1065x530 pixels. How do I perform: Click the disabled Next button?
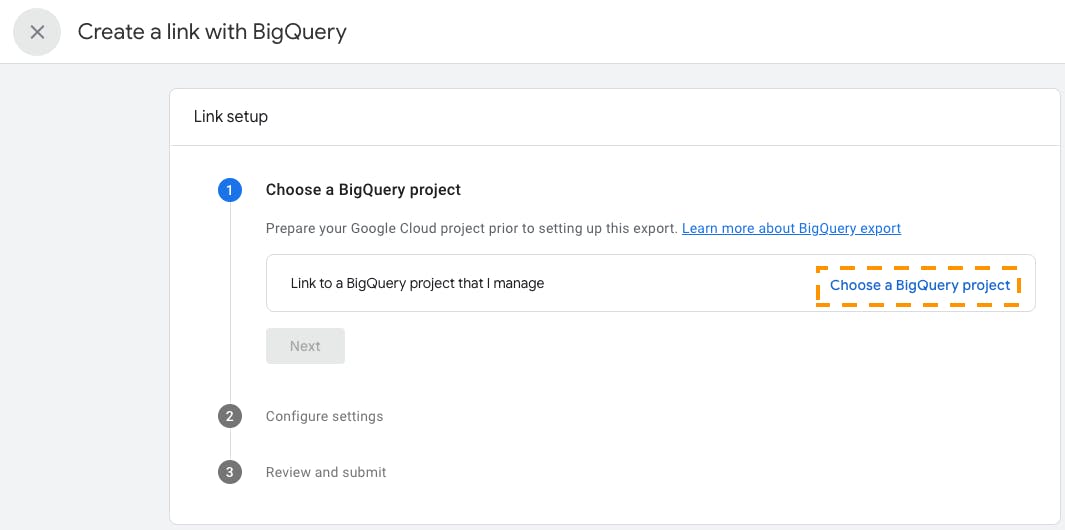click(x=305, y=346)
